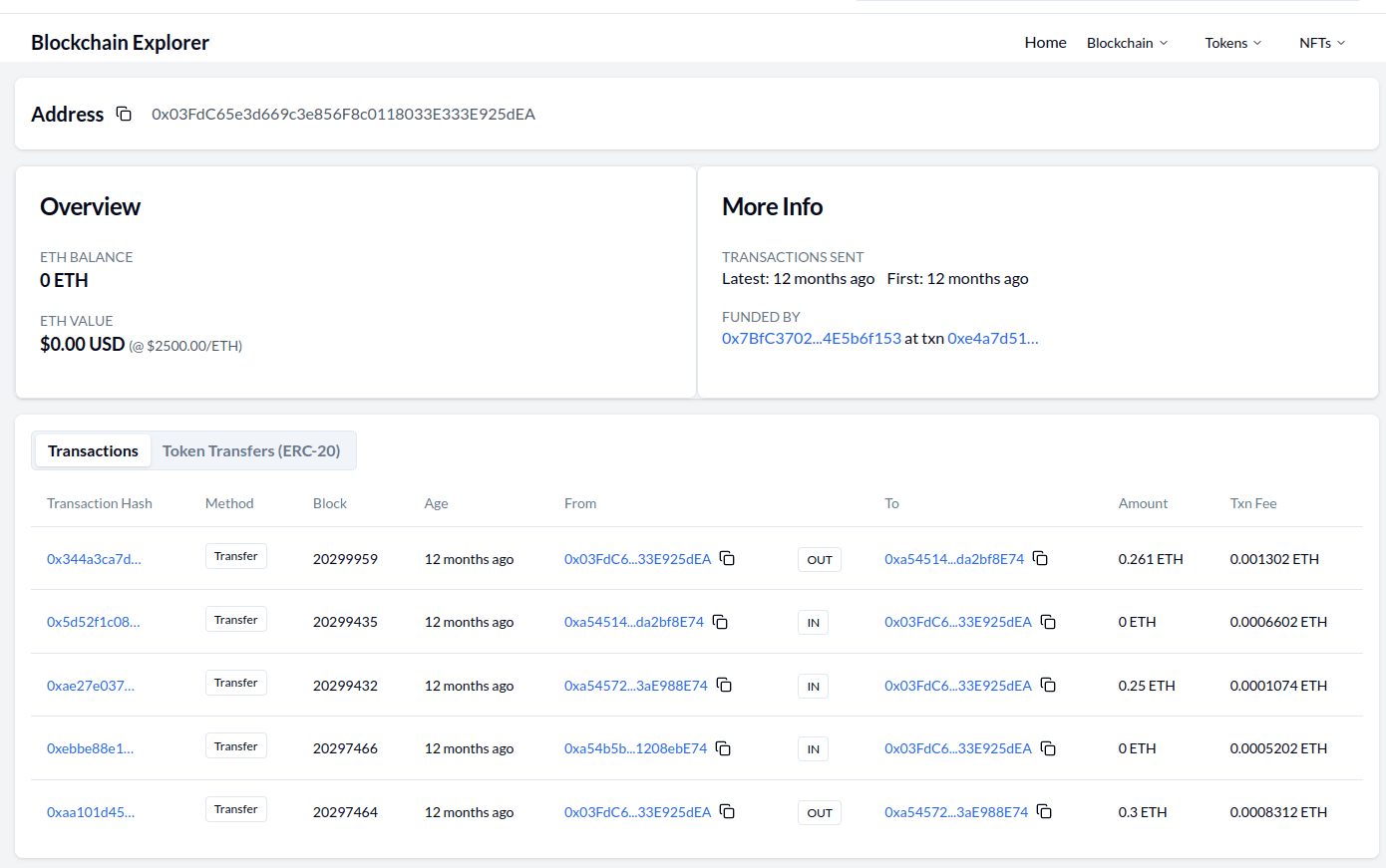Open the funding transaction 0xe4a7d51

click(992, 338)
